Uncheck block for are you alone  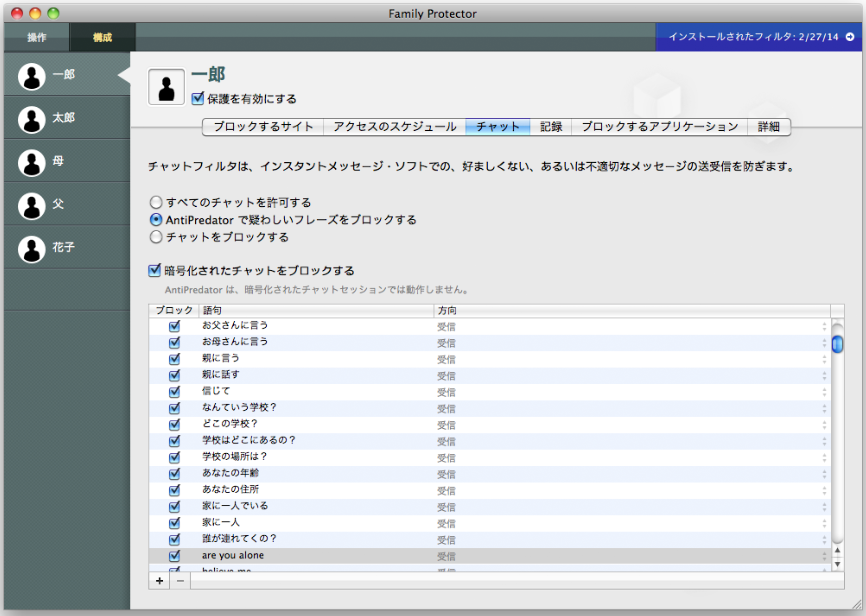coord(175,556)
